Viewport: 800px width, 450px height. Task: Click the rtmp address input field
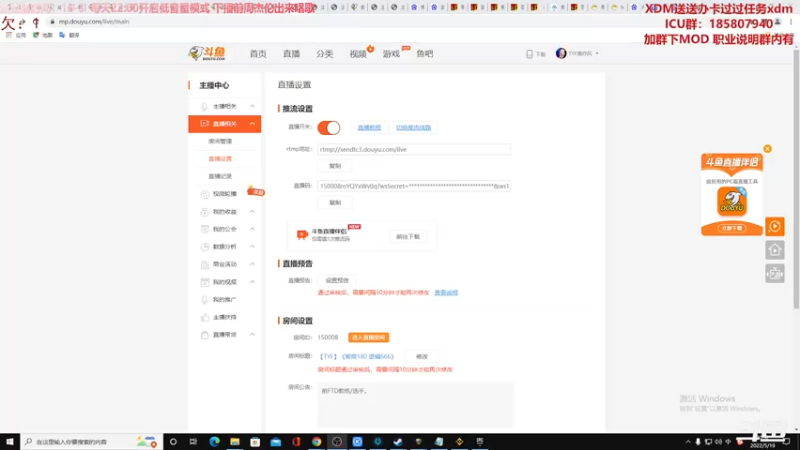(x=414, y=149)
